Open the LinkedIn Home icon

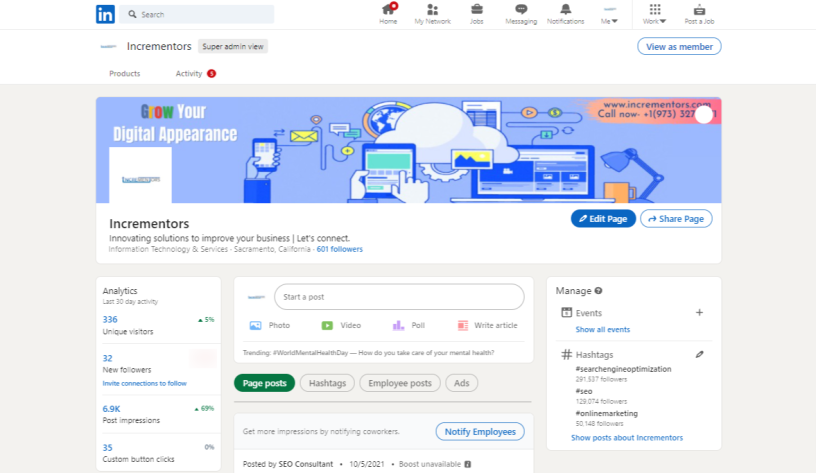(x=388, y=10)
